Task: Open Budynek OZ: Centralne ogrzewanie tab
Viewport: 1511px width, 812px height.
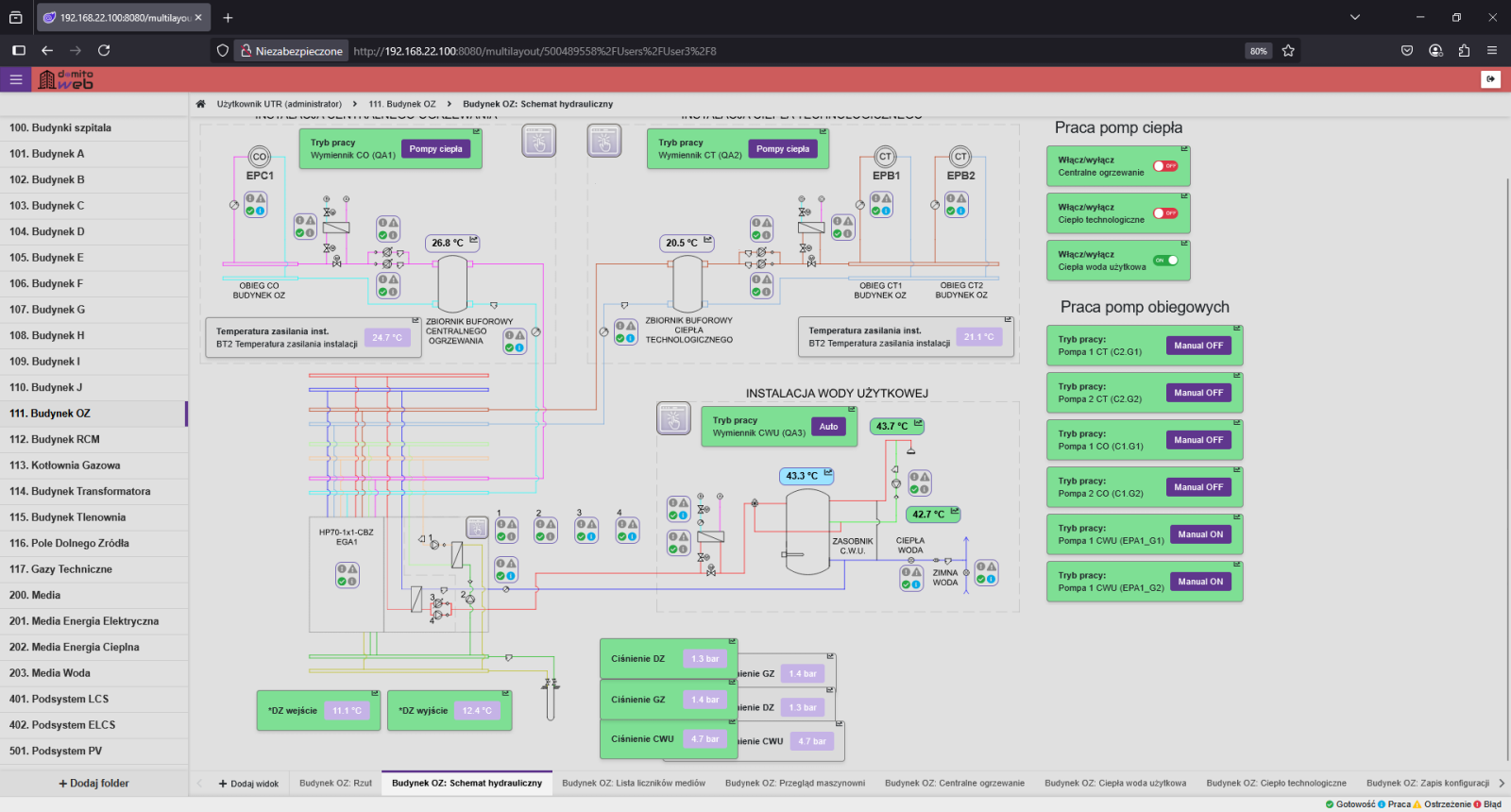Action: (954, 783)
